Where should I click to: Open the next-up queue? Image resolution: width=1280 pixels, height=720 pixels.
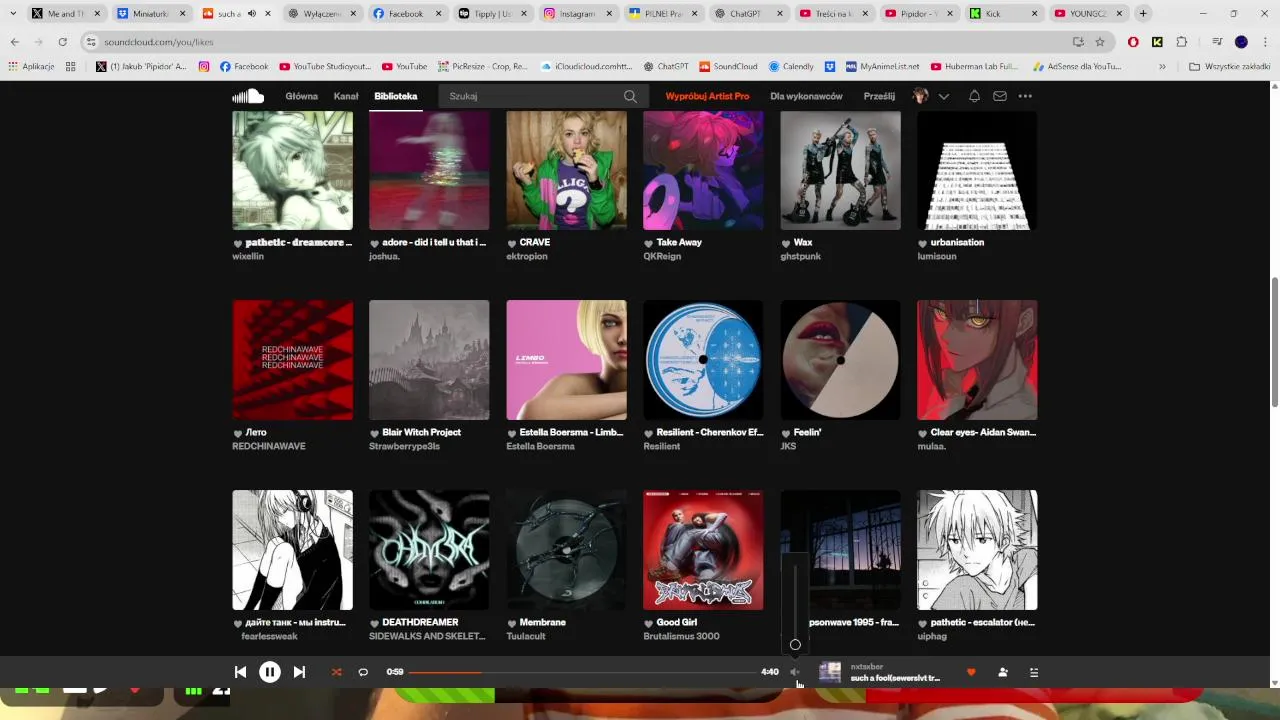[1034, 672]
